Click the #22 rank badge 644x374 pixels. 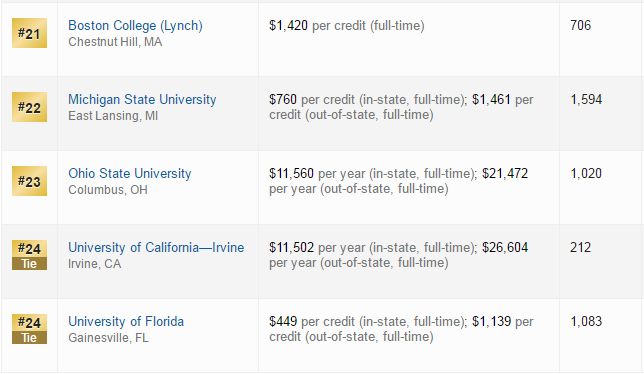point(29,107)
